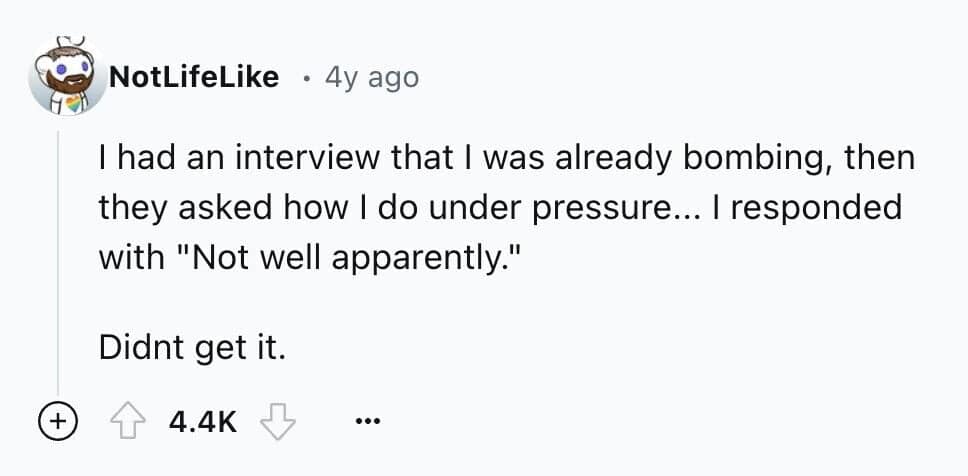Downvote the NotLifeLike comment
Image resolution: width=968 pixels, height=476 pixels.
click(276, 421)
